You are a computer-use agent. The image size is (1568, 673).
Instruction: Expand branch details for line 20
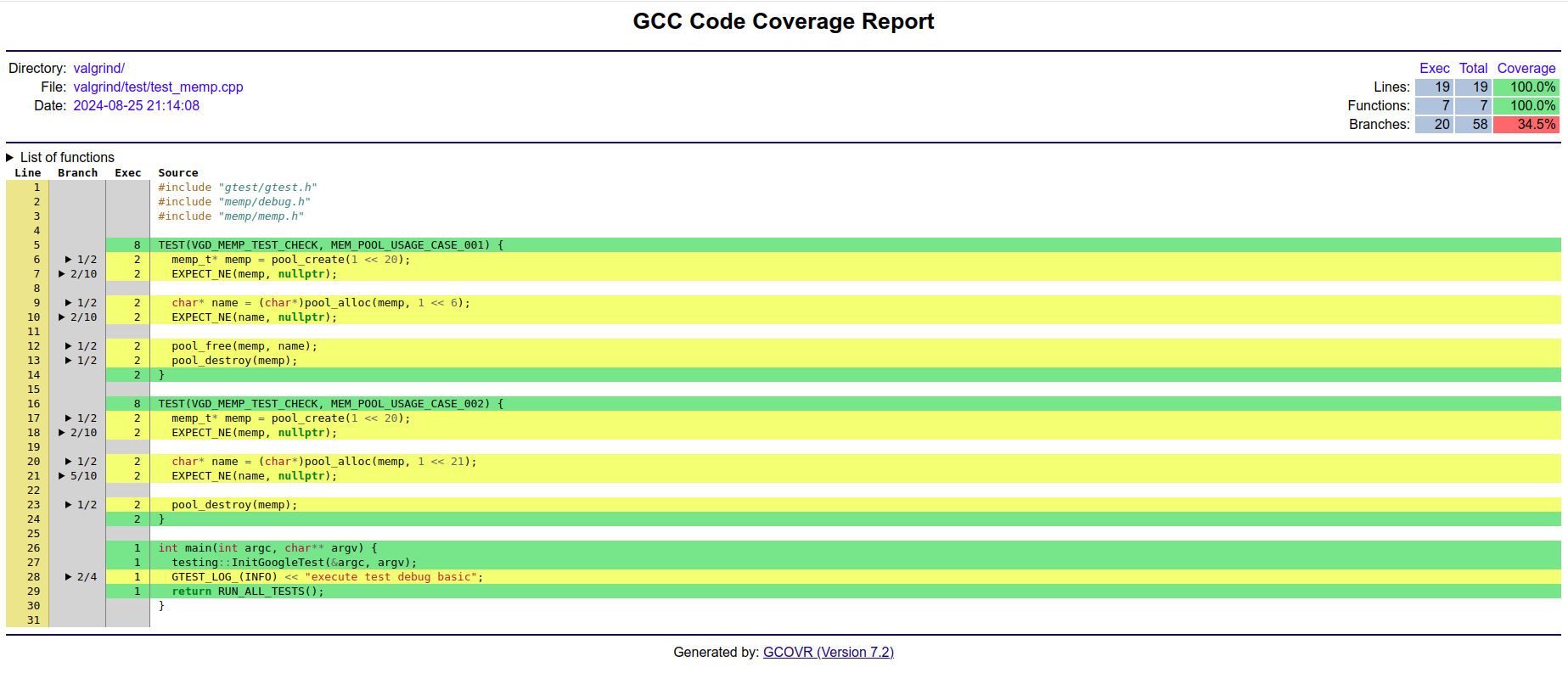81,462
